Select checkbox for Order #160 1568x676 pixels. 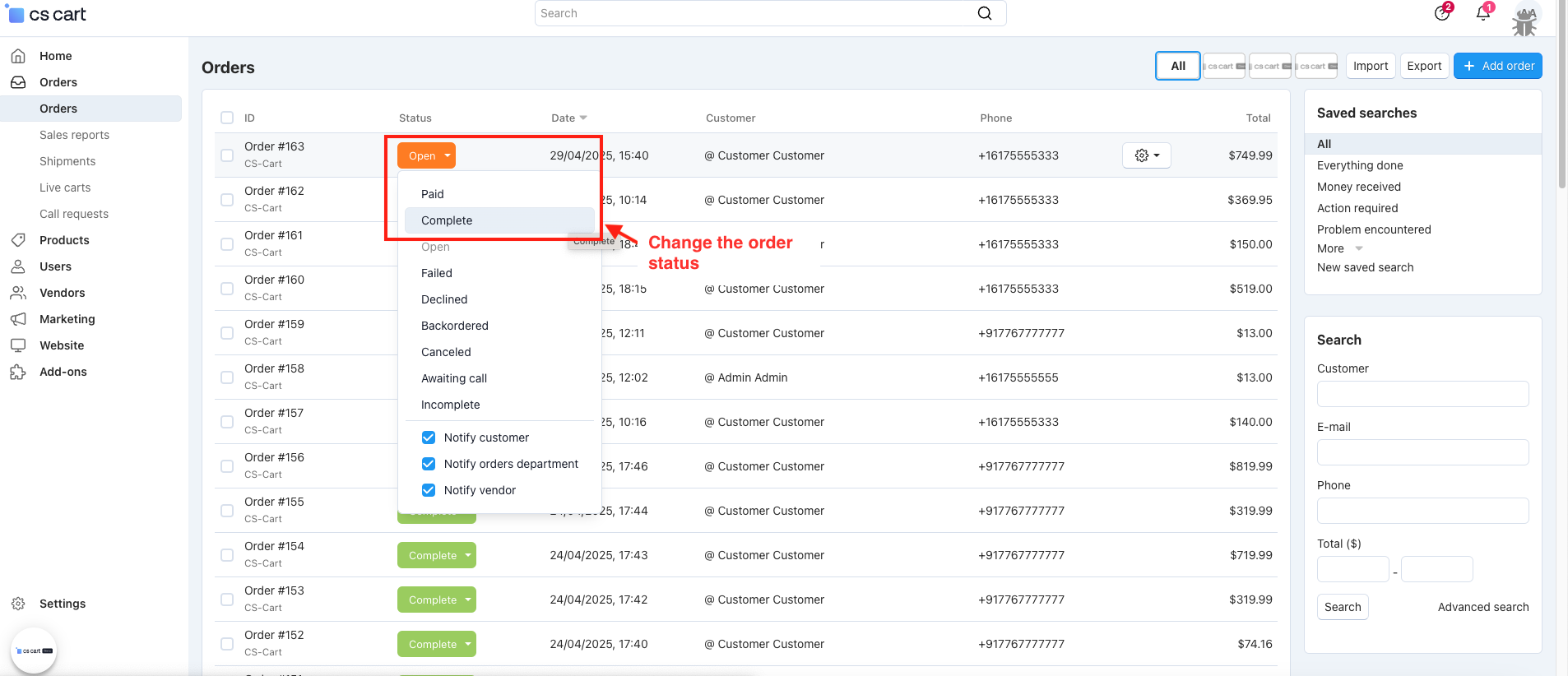[x=227, y=289]
